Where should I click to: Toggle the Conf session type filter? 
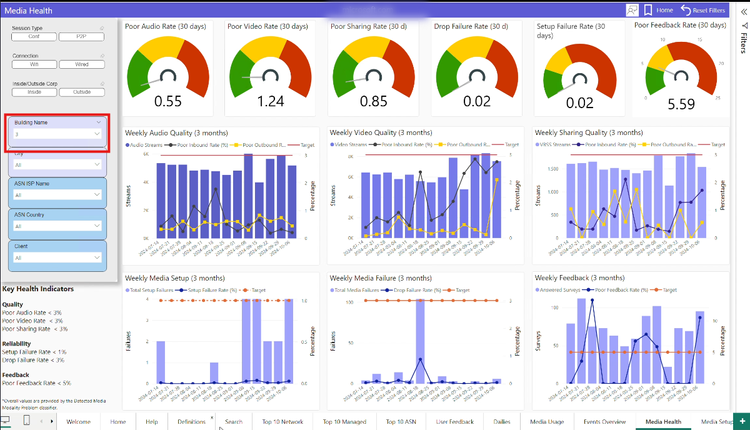point(32,36)
